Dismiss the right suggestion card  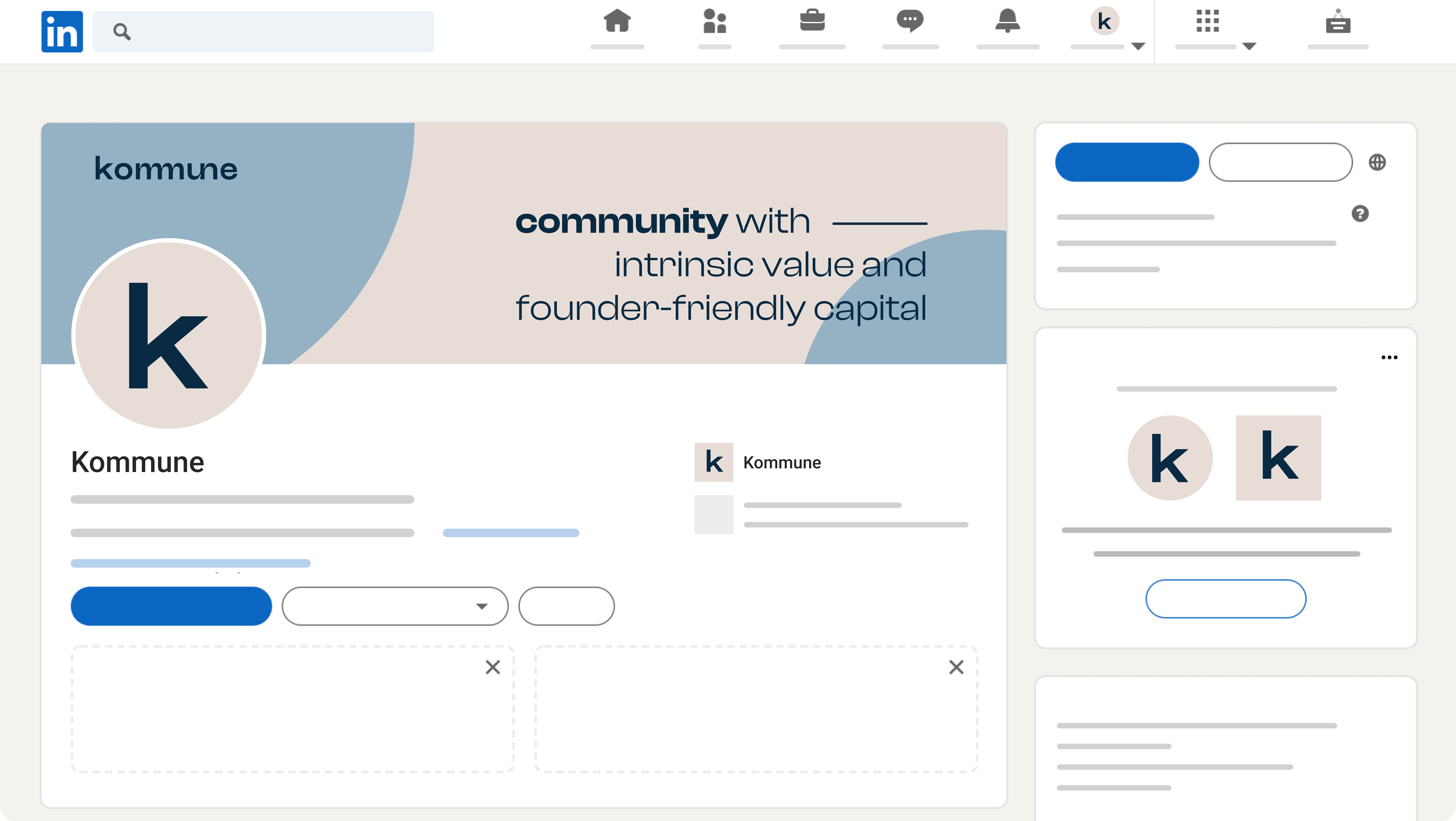[x=956, y=667]
